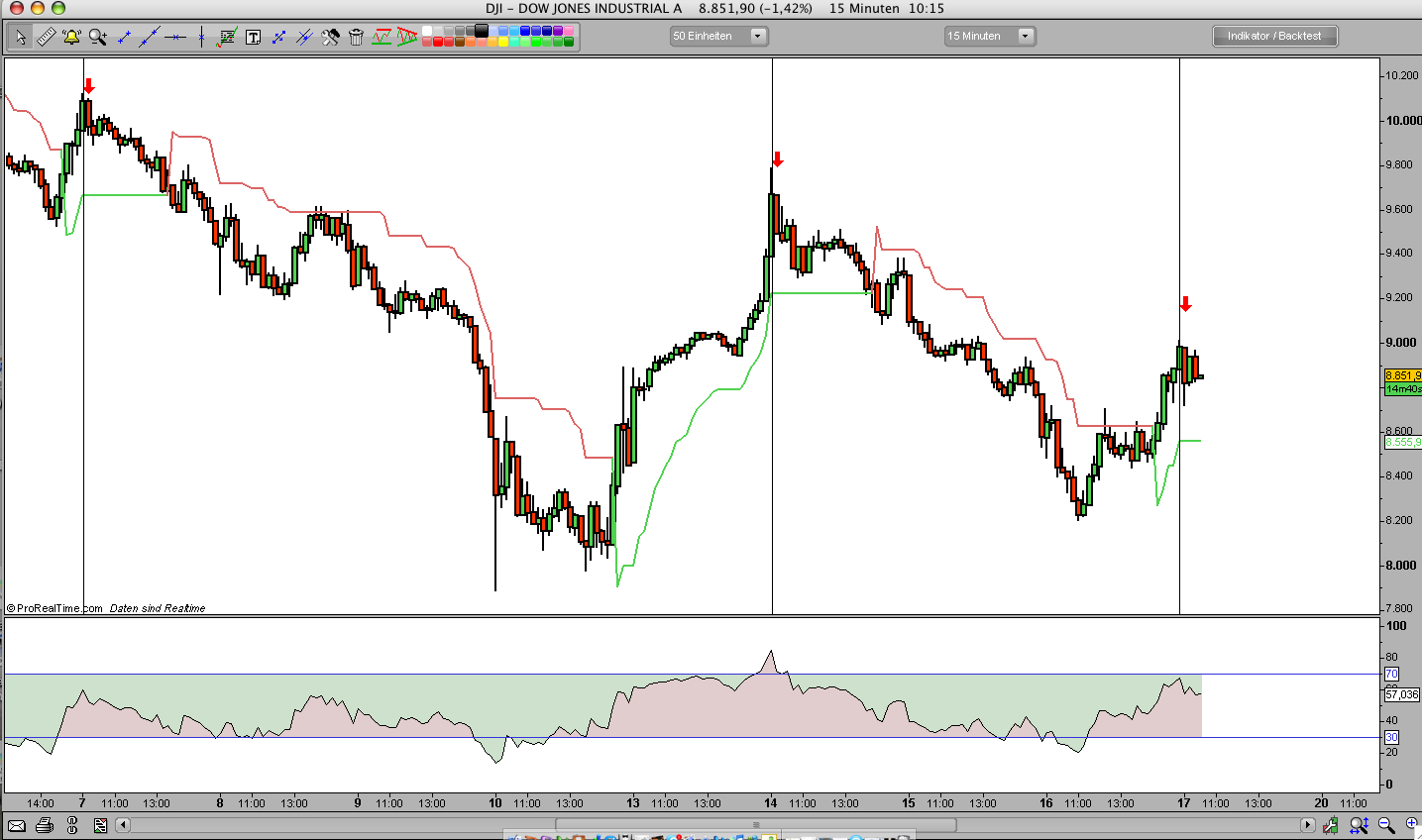Click the envelope mail icon
The height and width of the screenshot is (840, 1422).
coord(16,825)
